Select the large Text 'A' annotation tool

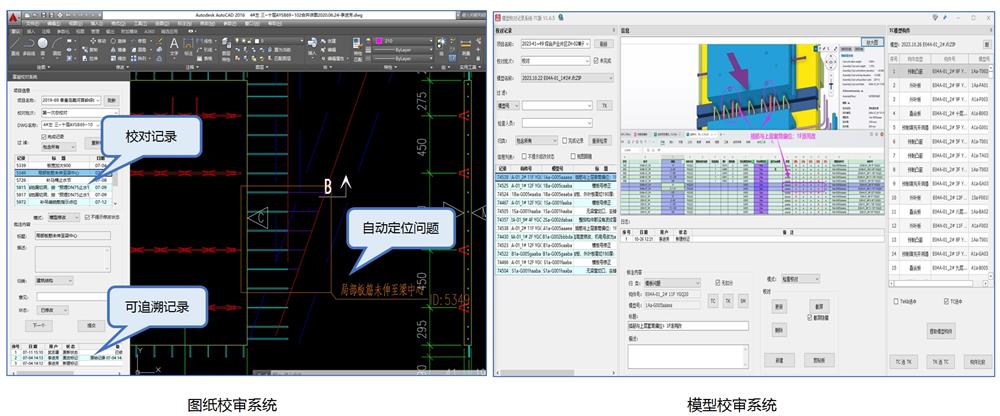[x=175, y=45]
